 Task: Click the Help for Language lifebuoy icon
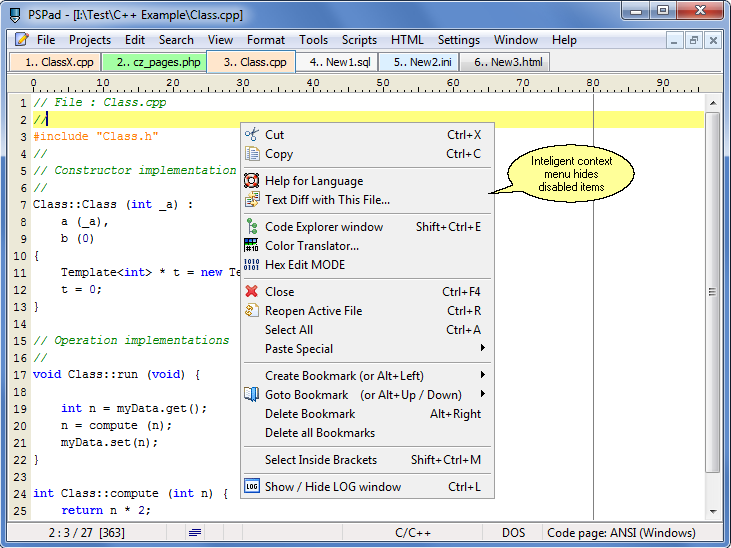tap(252, 181)
